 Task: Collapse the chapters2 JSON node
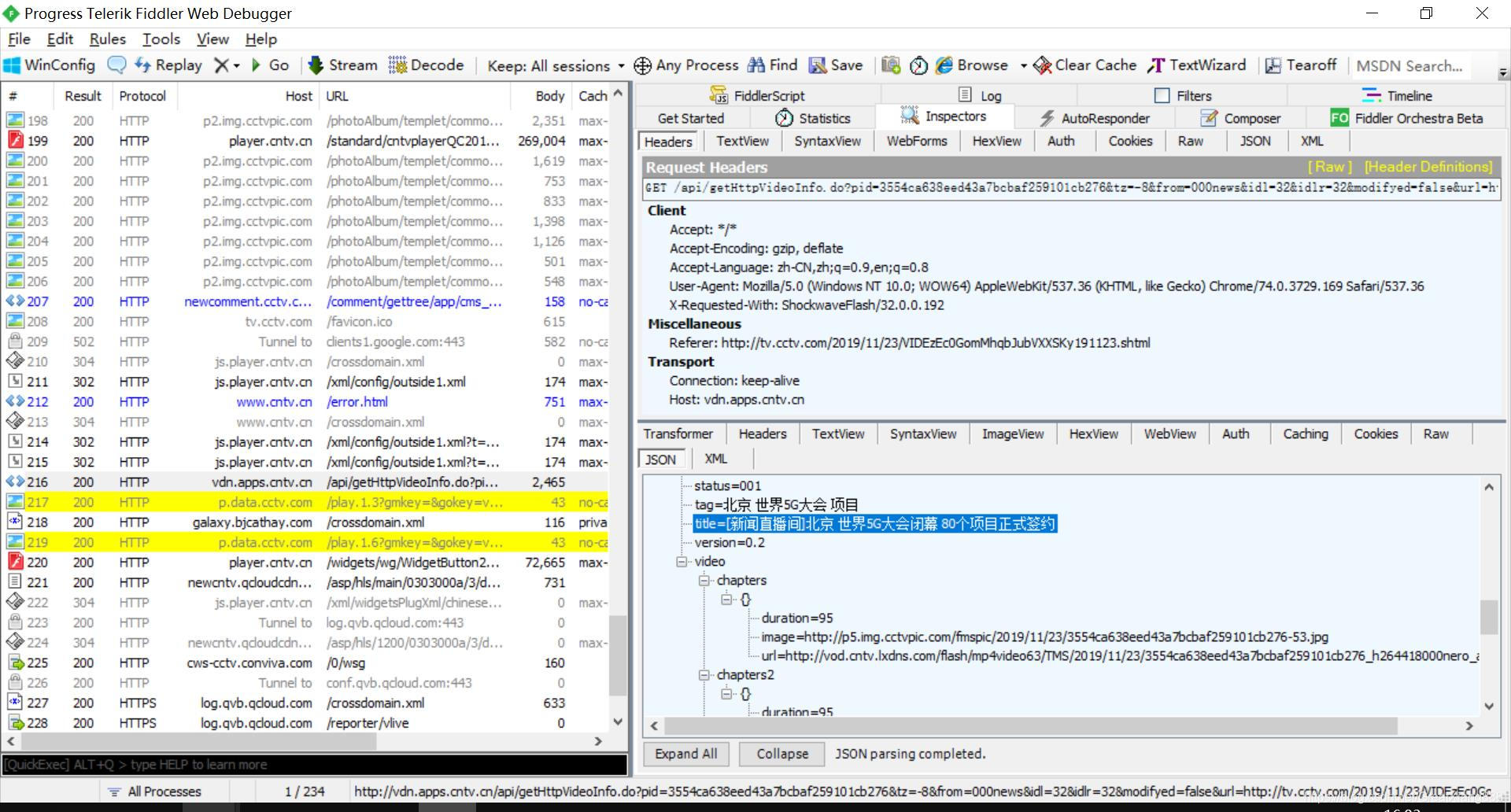[x=704, y=675]
